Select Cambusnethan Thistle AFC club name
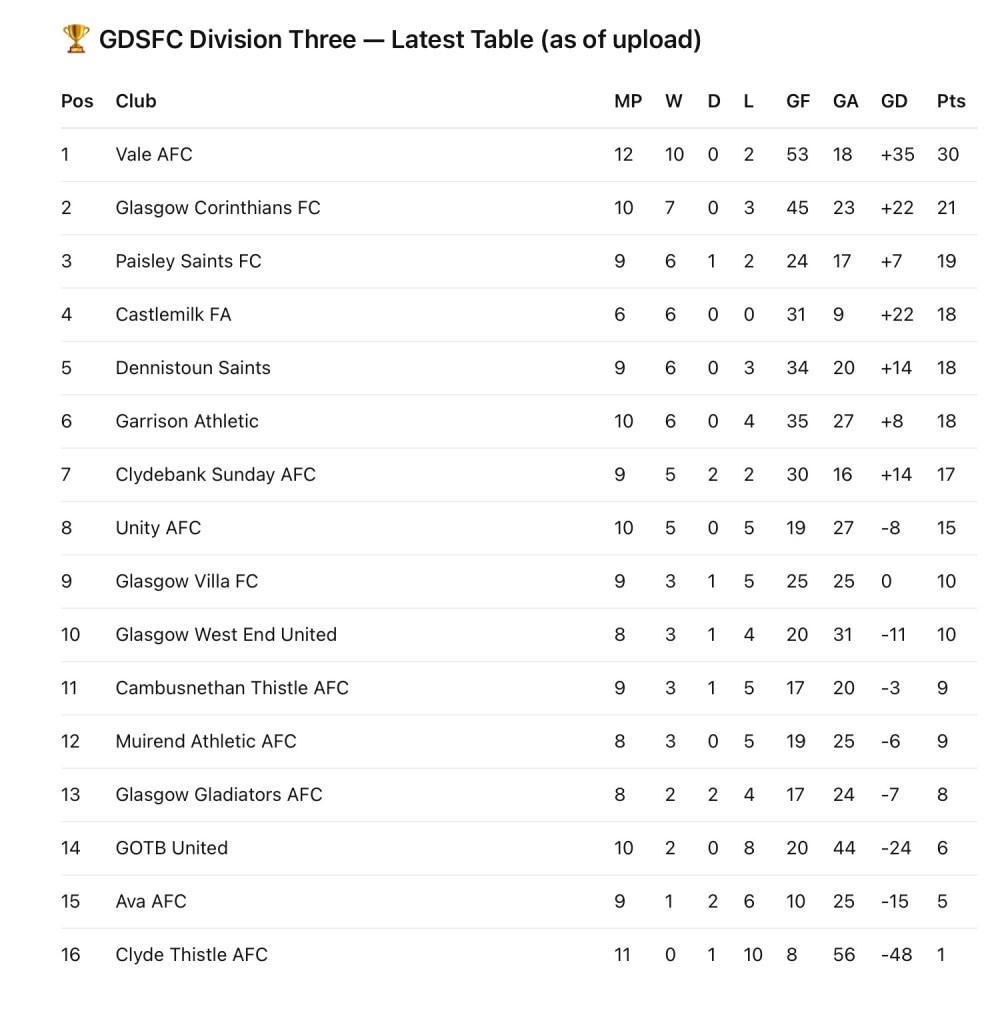 point(232,688)
